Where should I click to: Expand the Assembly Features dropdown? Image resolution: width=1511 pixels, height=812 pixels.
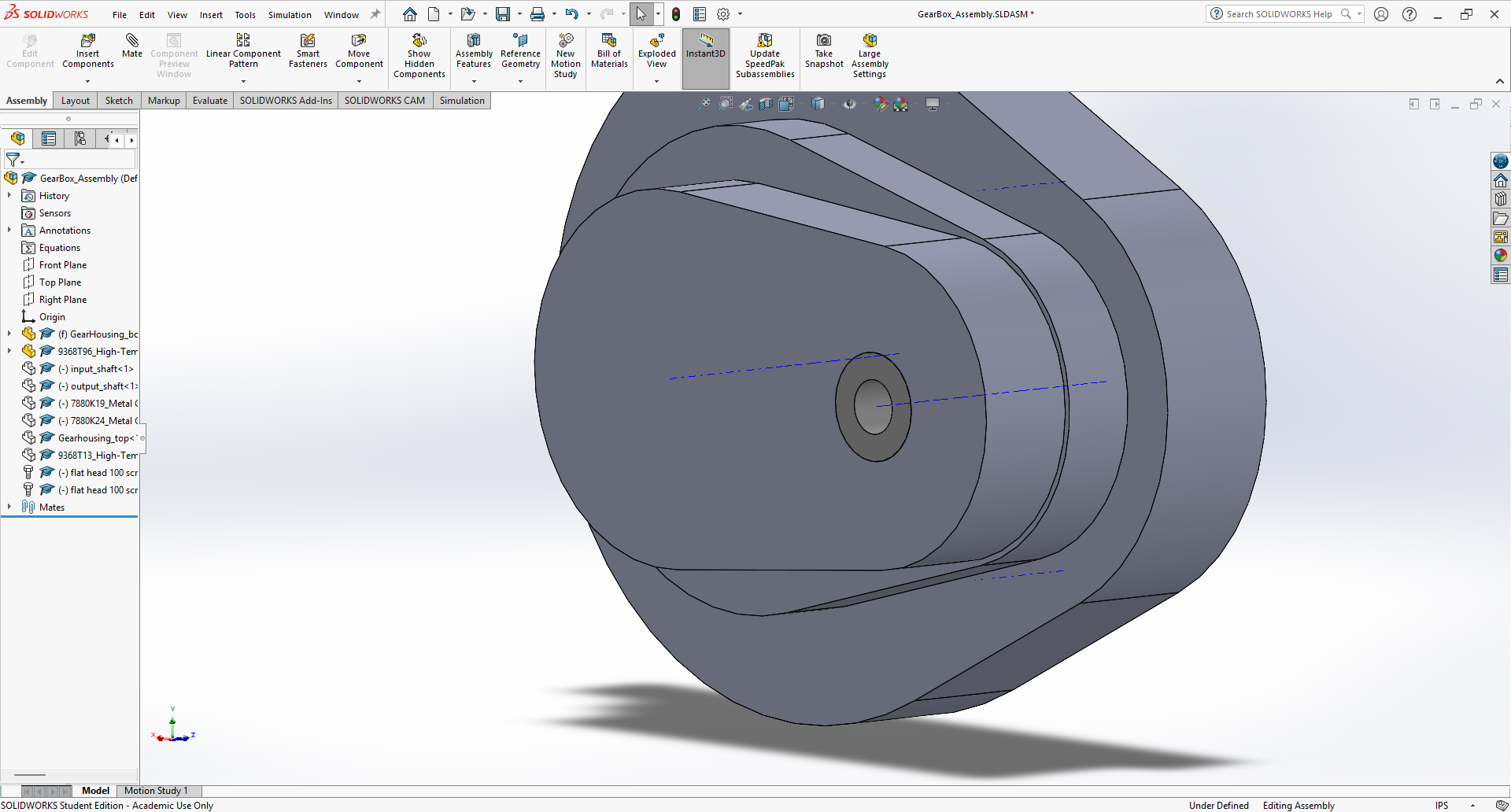474,81
